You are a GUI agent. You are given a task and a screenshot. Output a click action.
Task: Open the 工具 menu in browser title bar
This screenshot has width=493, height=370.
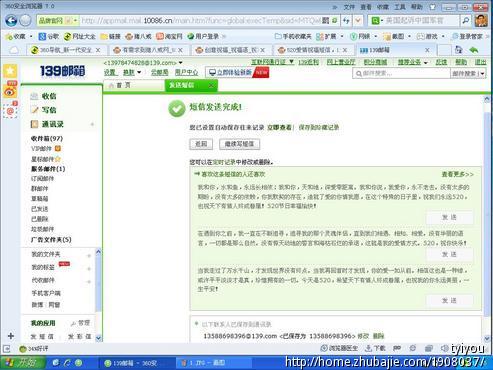coord(399,7)
